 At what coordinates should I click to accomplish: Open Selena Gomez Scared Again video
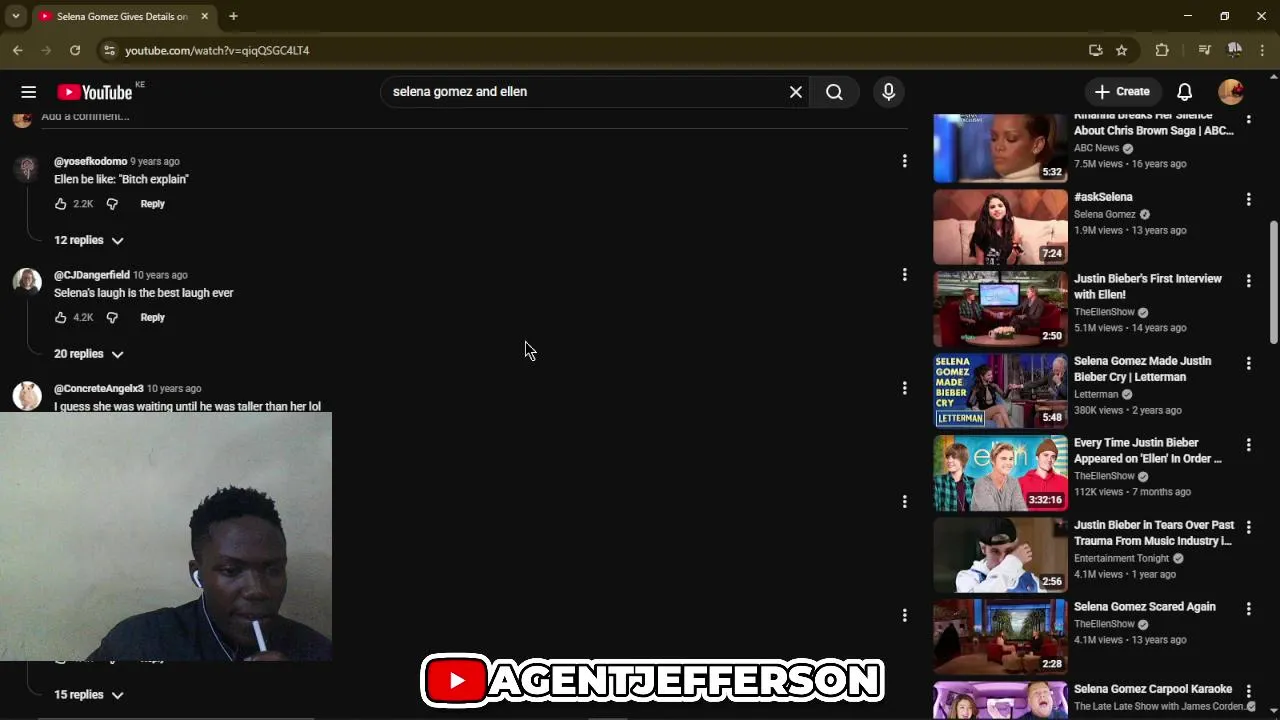[x=1000, y=637]
